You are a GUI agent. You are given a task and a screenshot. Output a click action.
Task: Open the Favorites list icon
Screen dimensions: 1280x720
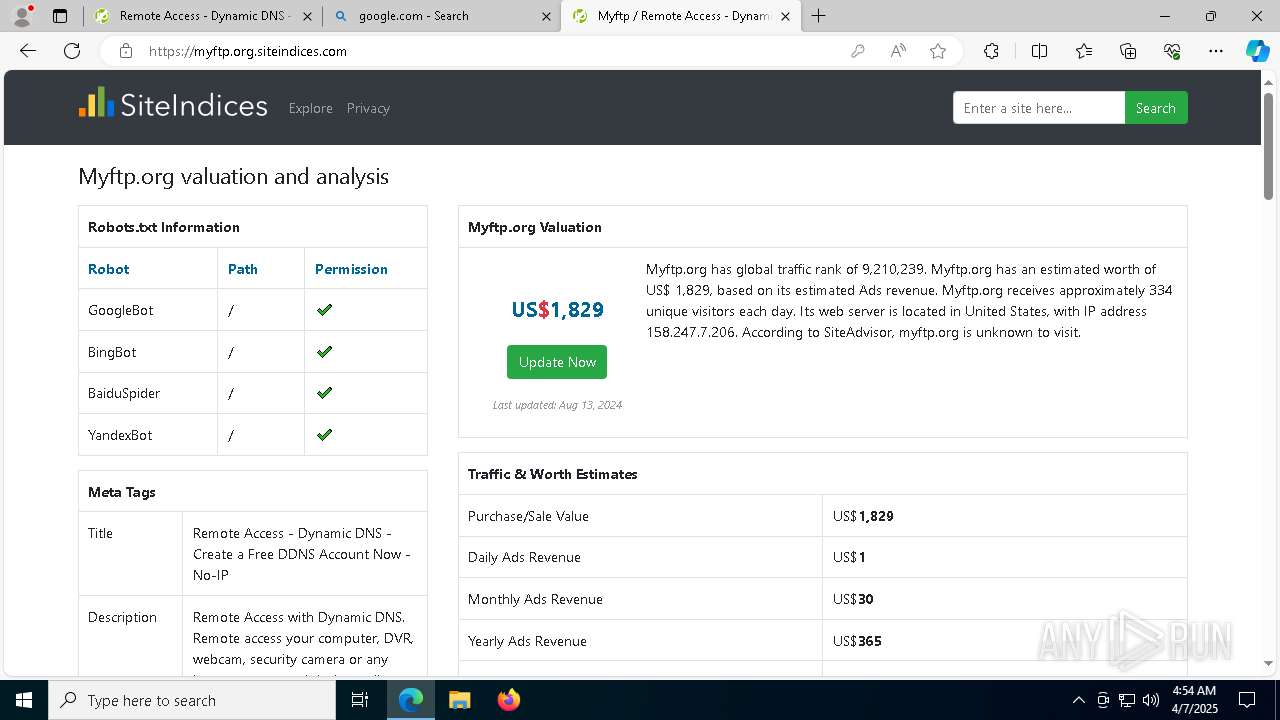1084,51
